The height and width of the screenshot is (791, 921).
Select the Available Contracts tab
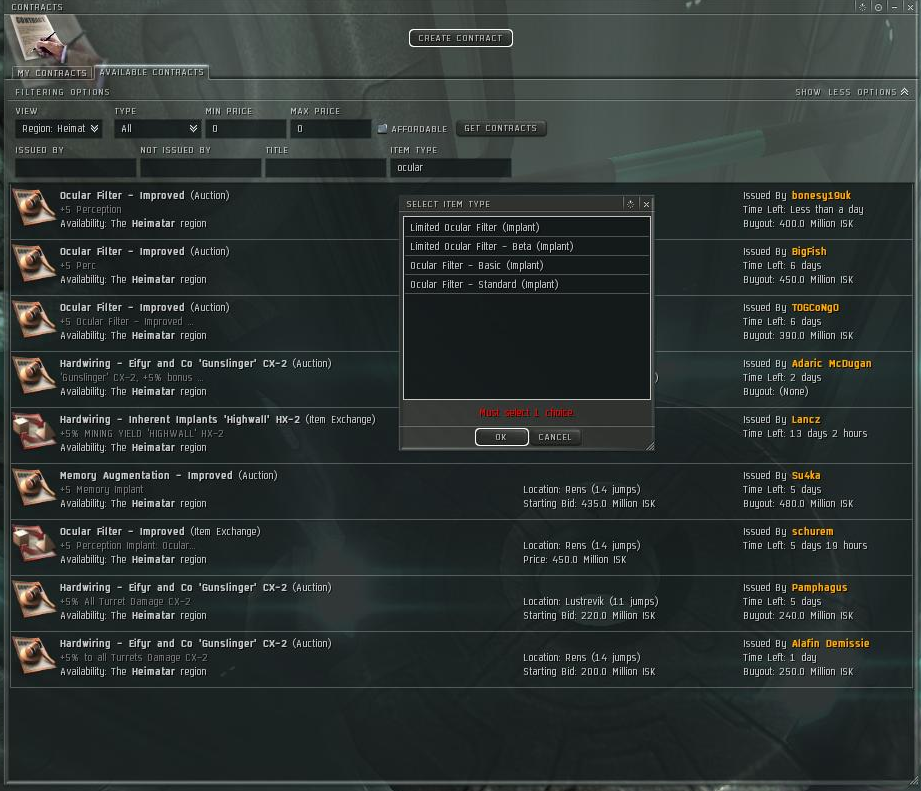click(x=152, y=72)
